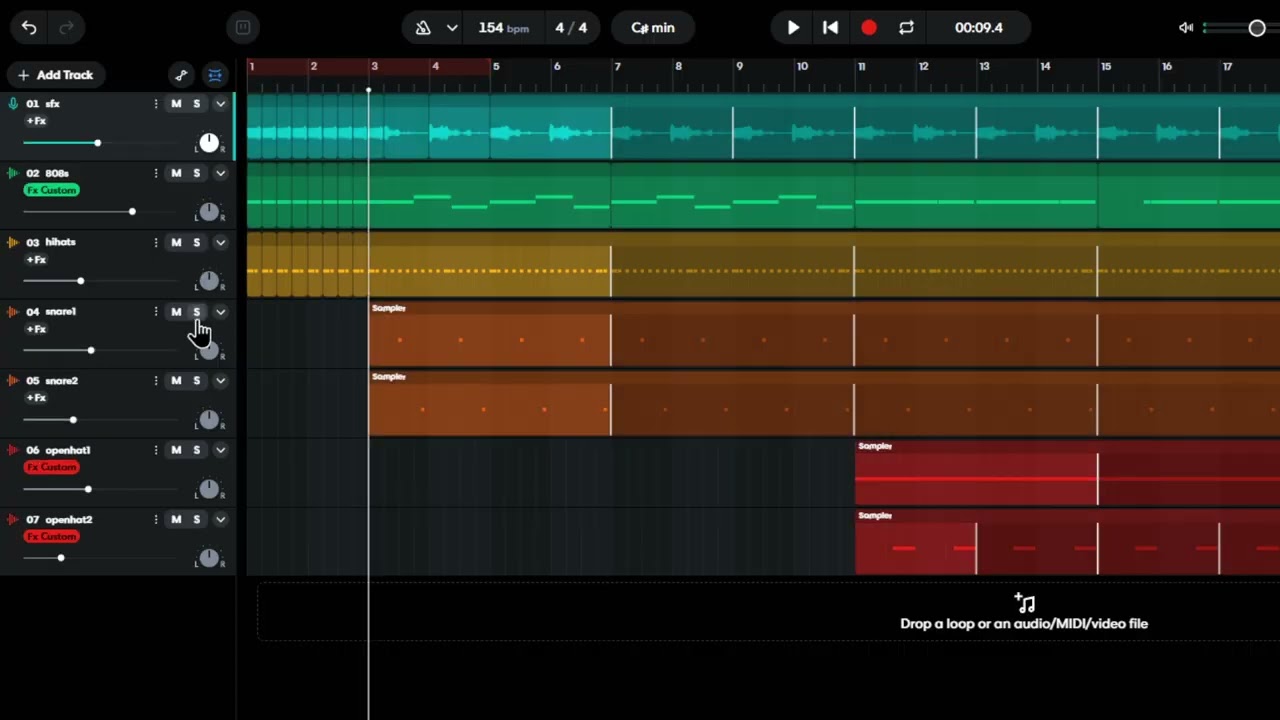Open the C# min key selector
The image size is (1280, 720).
click(x=653, y=28)
